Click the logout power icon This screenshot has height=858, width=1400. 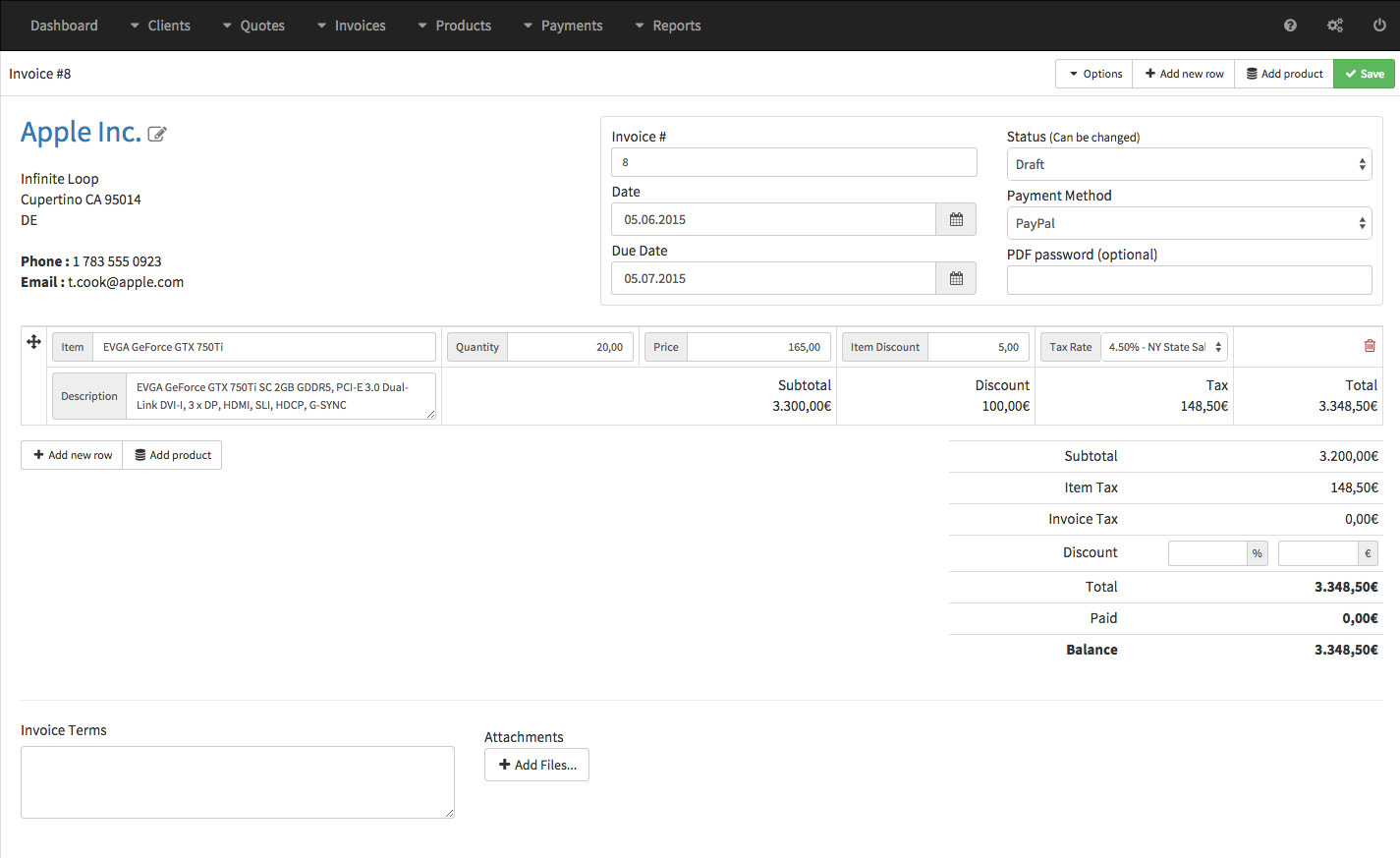(1379, 25)
